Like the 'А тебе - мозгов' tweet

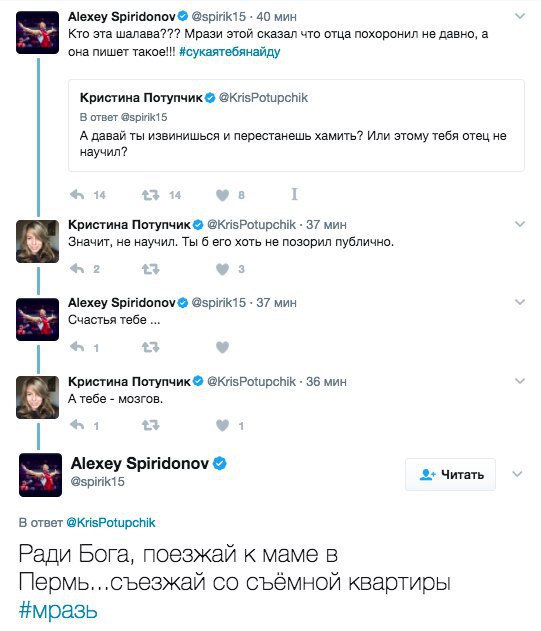(x=223, y=425)
